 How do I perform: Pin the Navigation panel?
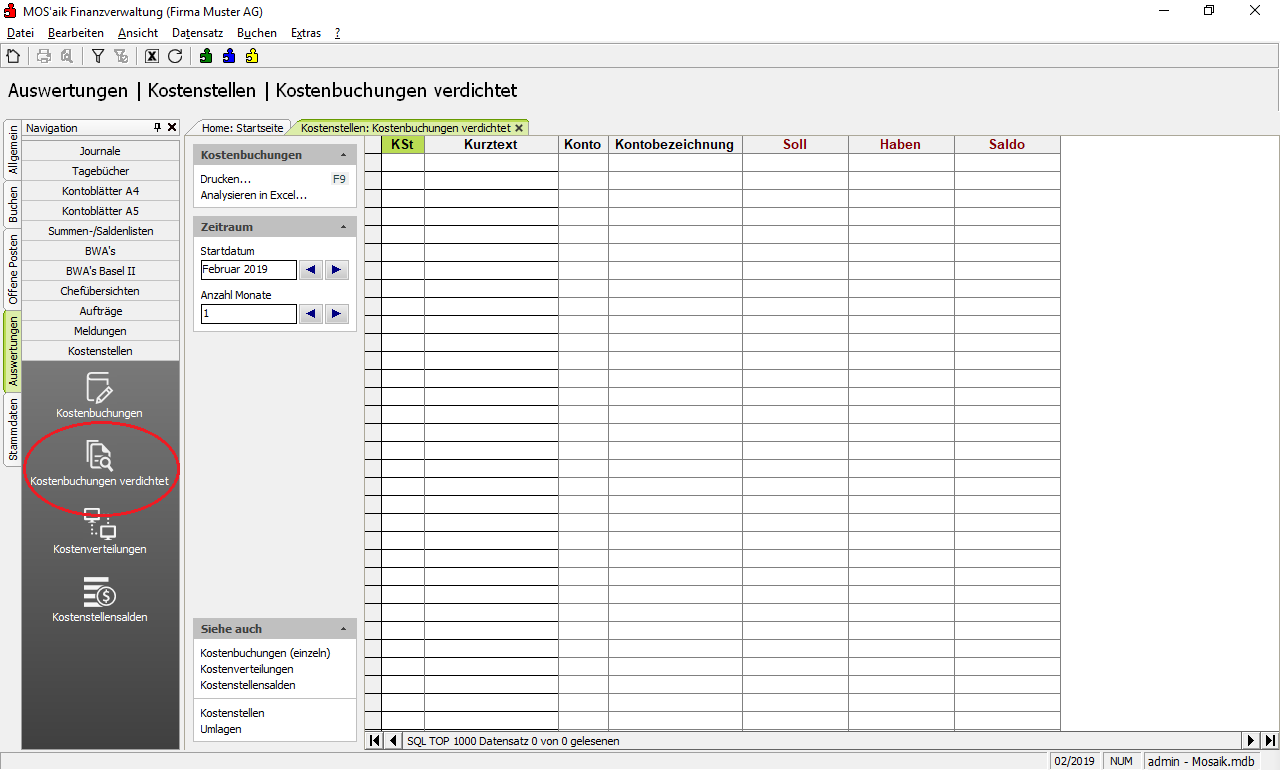tap(157, 128)
